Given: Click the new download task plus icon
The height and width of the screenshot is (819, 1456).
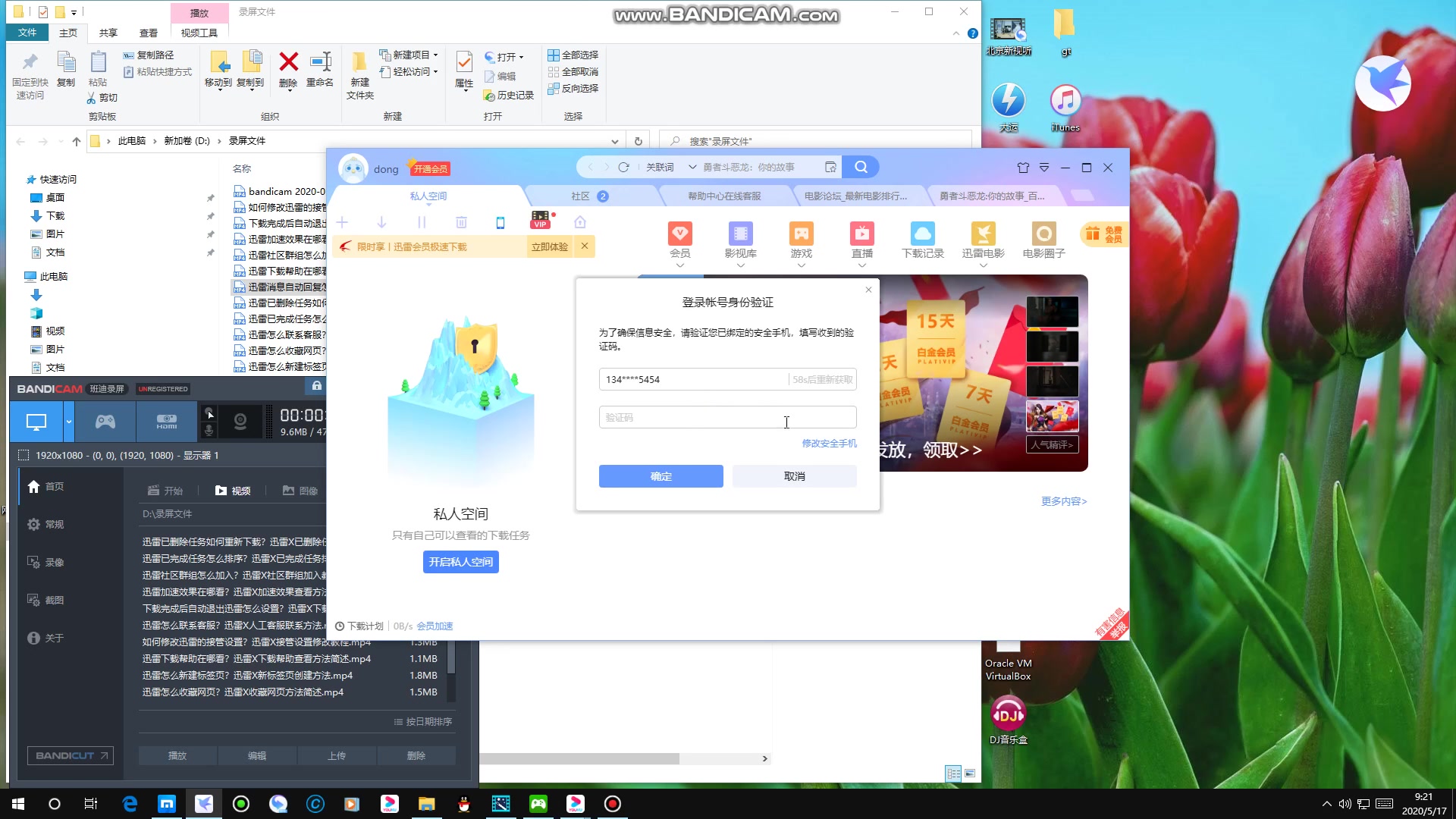Looking at the screenshot, I should pos(342,222).
